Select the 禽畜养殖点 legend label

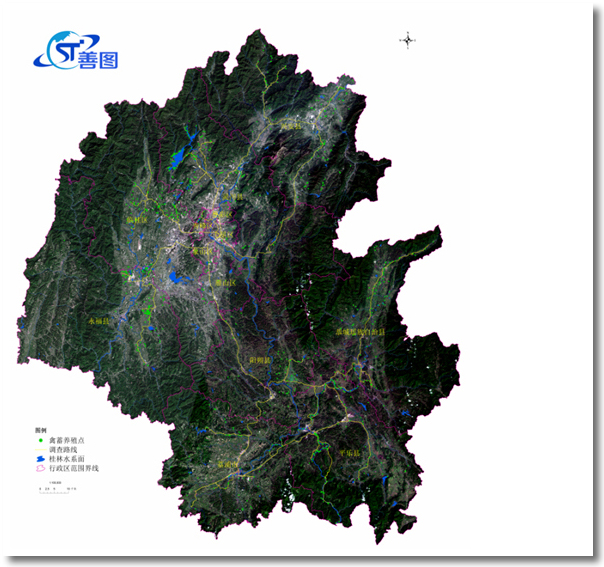point(67,440)
